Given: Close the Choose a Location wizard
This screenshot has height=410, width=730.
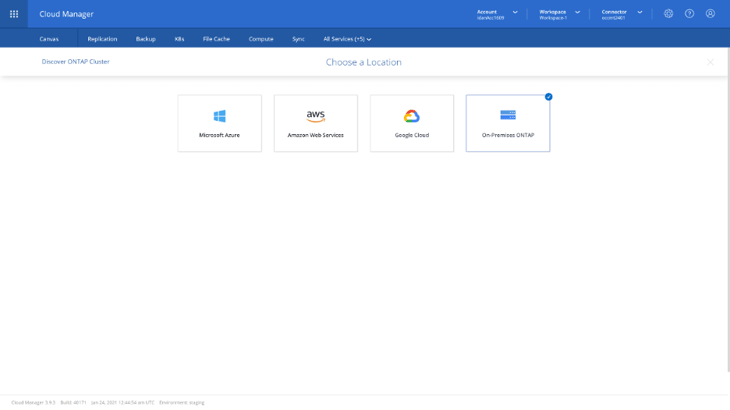Looking at the screenshot, I should [x=710, y=62].
